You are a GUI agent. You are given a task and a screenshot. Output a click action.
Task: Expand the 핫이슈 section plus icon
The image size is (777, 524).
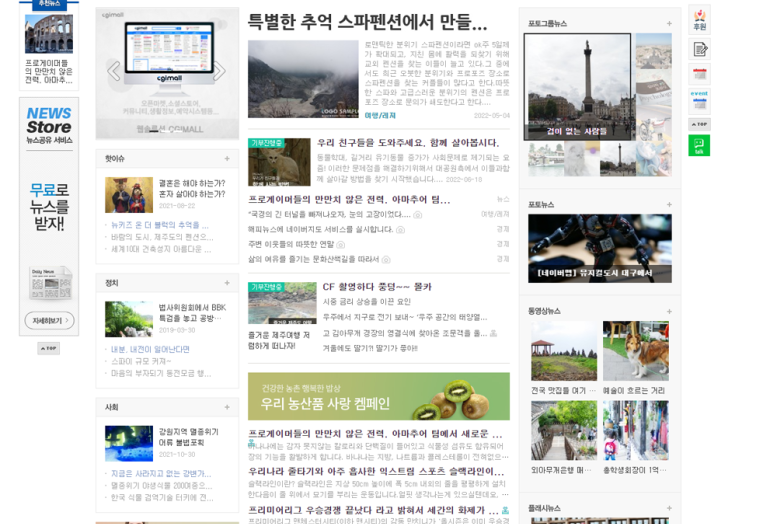coord(229,158)
